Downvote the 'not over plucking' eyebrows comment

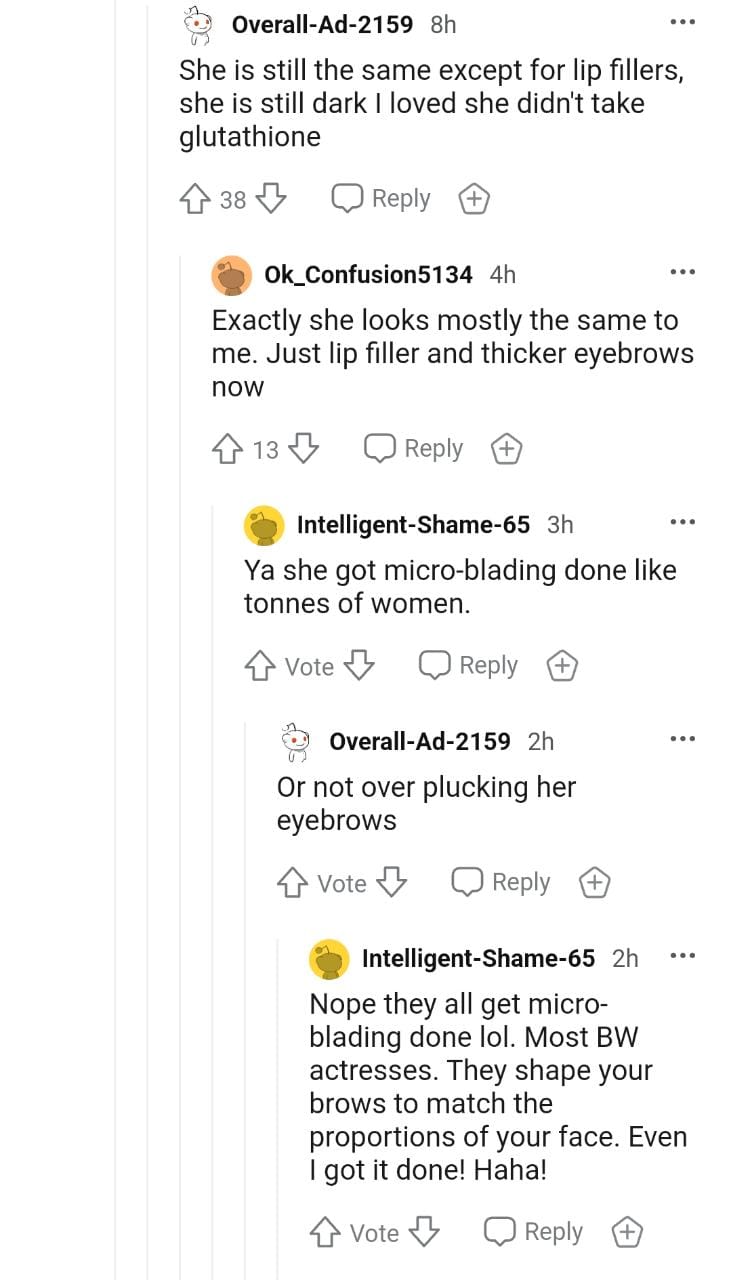393,883
